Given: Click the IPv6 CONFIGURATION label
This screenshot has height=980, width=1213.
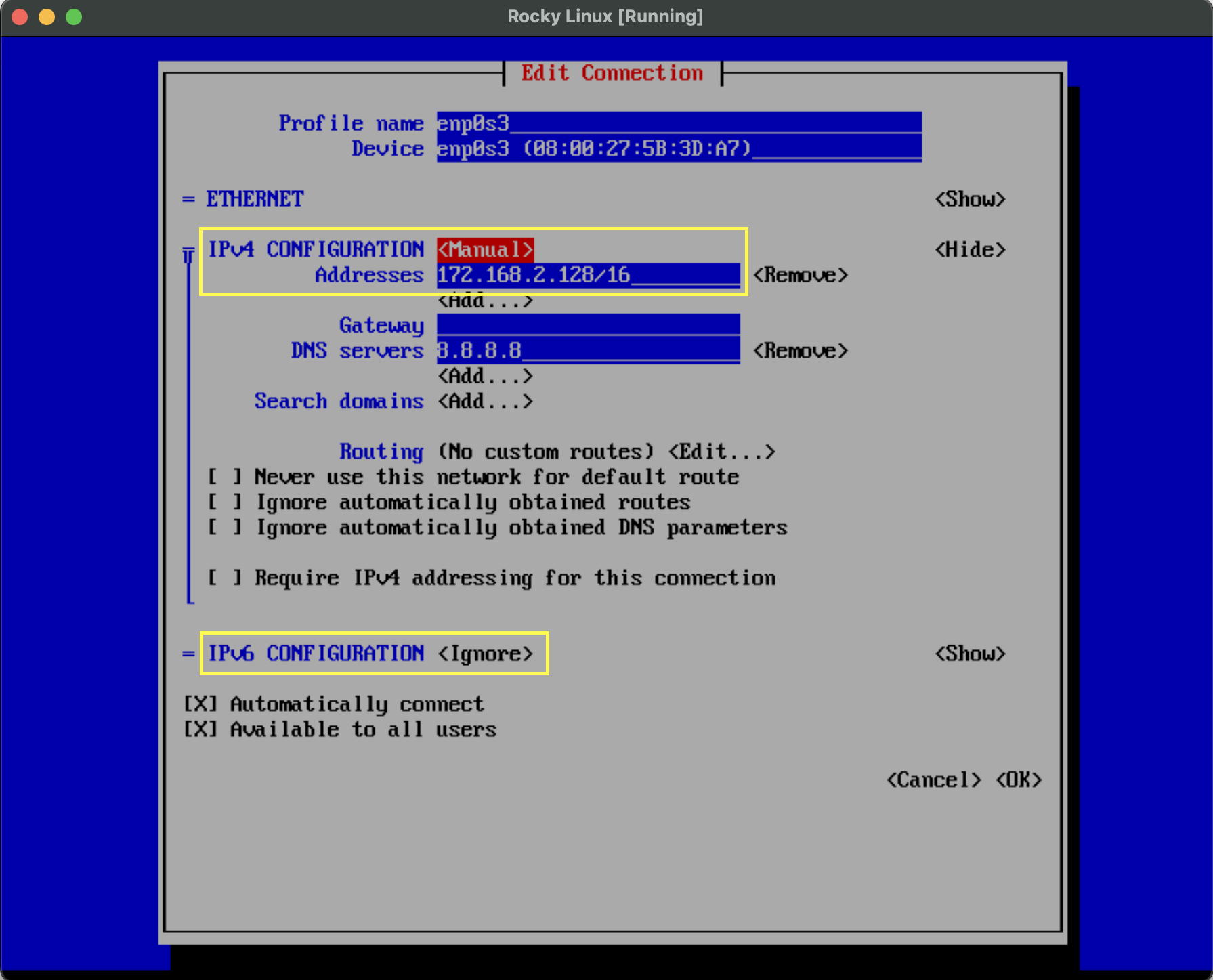Looking at the screenshot, I should click(316, 654).
